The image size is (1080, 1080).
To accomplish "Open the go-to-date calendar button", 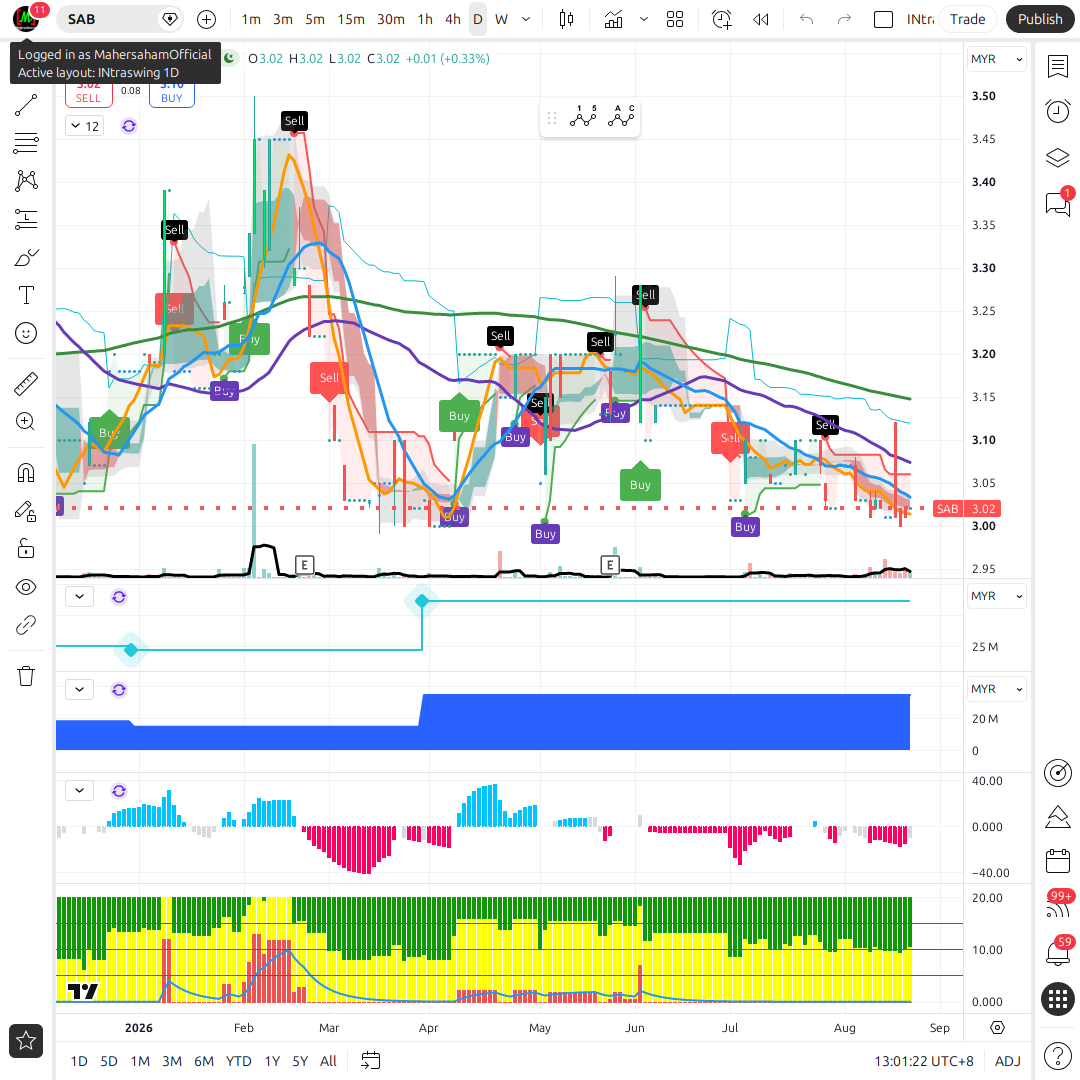I will (x=371, y=1061).
